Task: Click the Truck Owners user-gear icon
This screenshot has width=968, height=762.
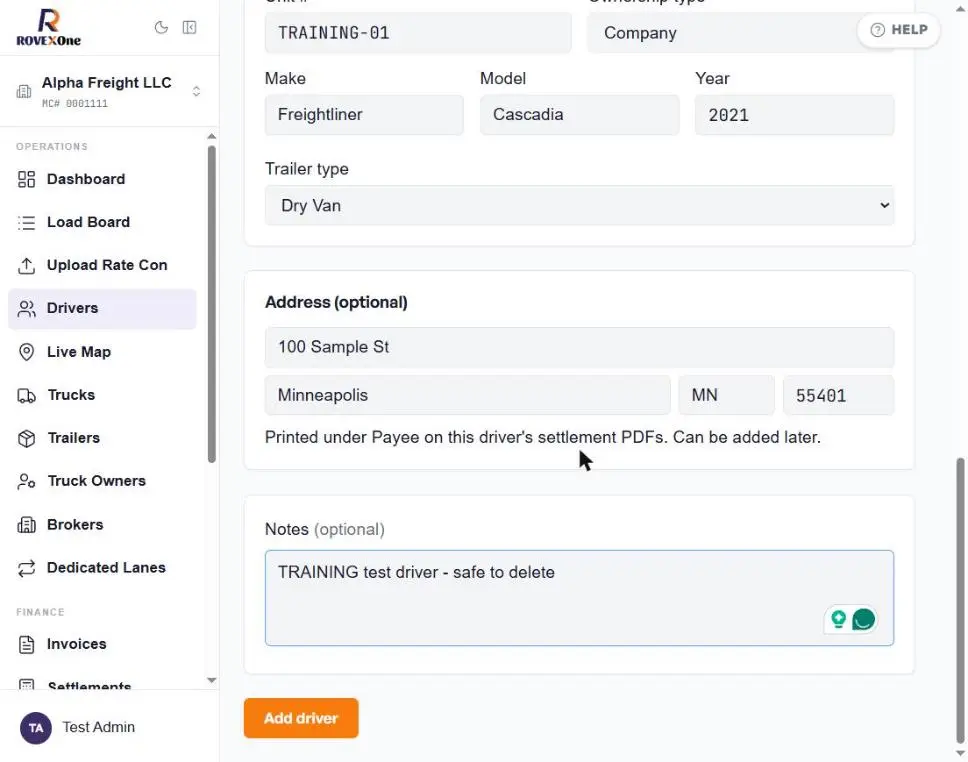Action: [x=27, y=481]
